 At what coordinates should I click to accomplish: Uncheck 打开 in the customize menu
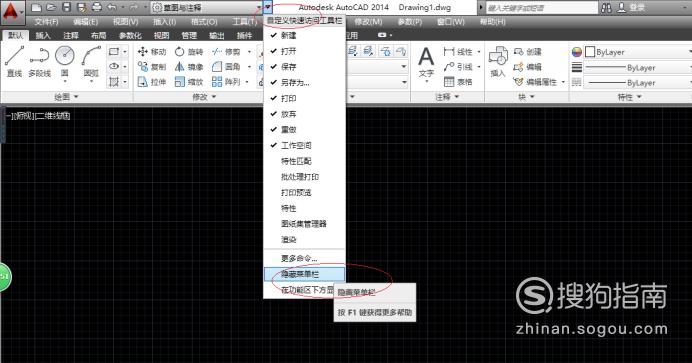pyautogui.click(x=304, y=51)
